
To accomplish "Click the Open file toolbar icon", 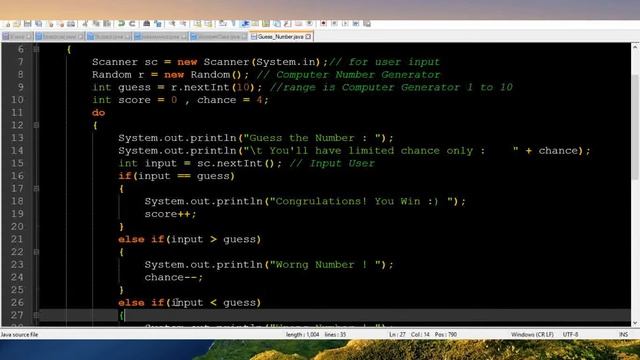I will 17,24.
